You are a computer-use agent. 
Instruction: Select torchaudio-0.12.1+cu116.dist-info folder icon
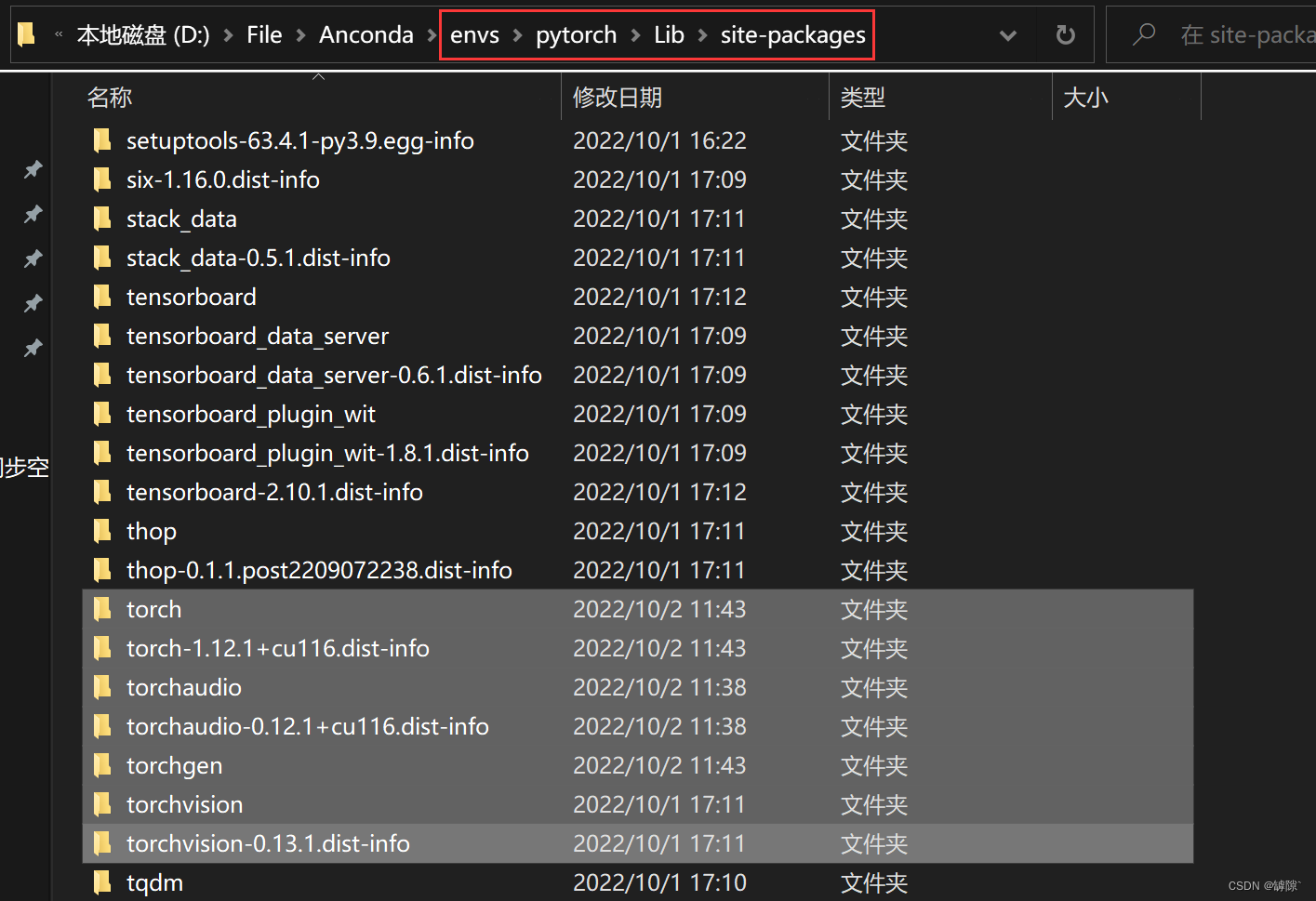click(x=102, y=726)
